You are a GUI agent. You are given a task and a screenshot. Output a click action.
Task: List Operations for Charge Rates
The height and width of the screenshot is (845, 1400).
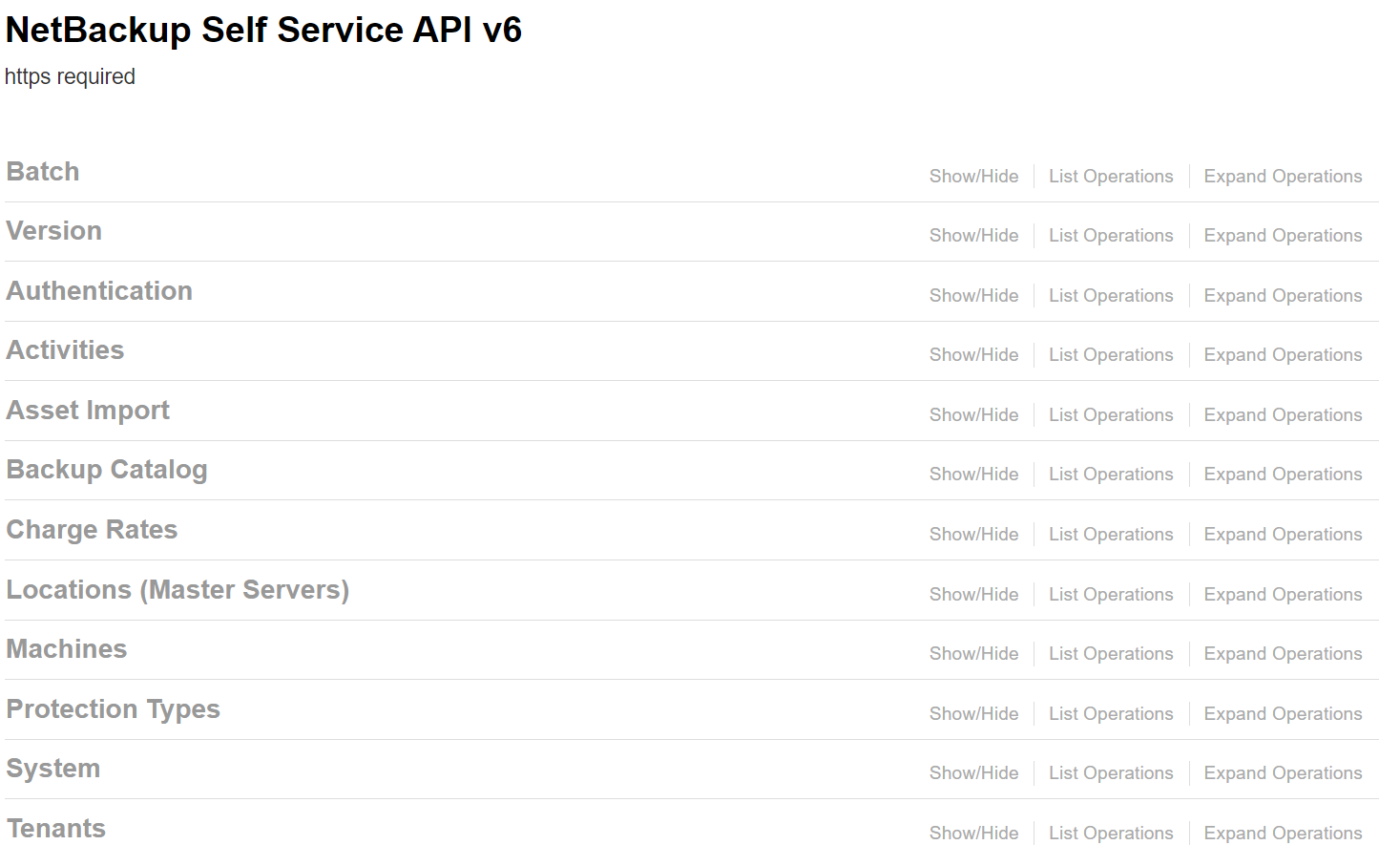click(1111, 535)
